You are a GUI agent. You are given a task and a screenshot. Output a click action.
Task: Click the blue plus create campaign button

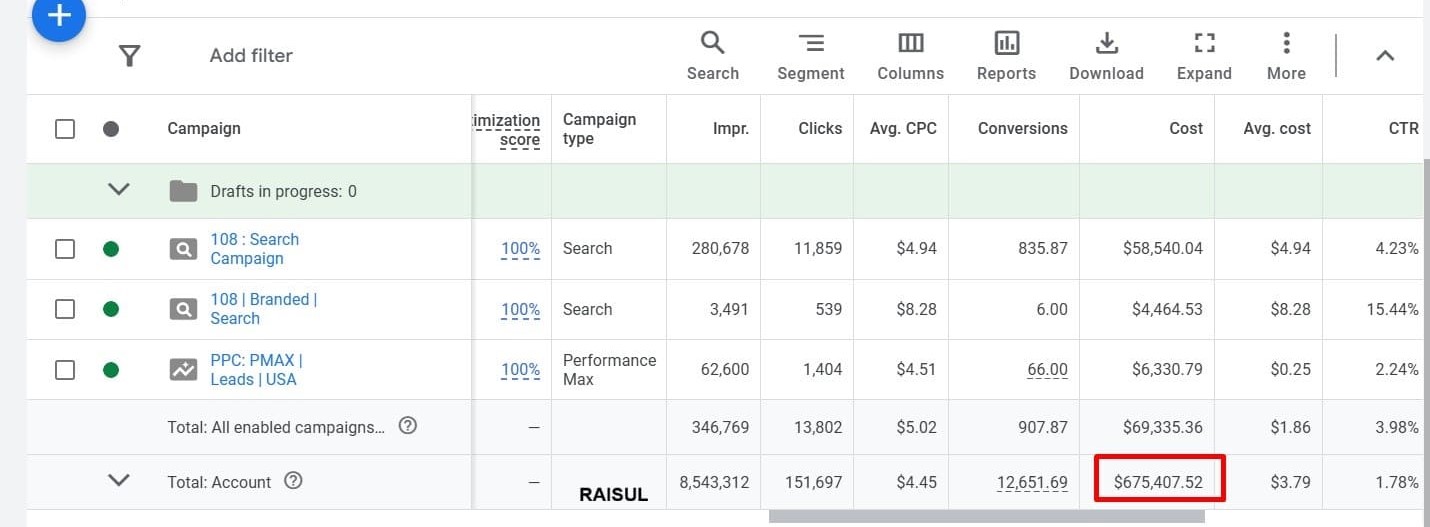(59, 16)
